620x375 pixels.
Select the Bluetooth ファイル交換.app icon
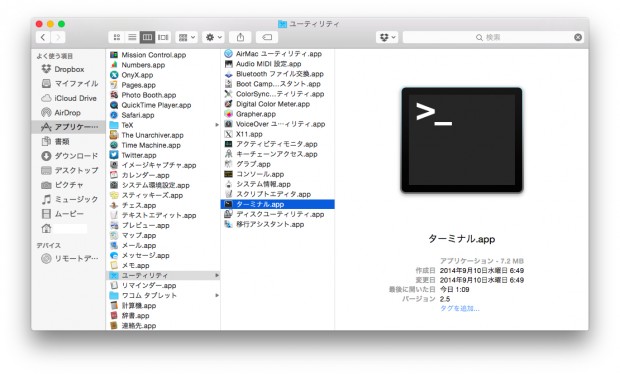(228, 74)
